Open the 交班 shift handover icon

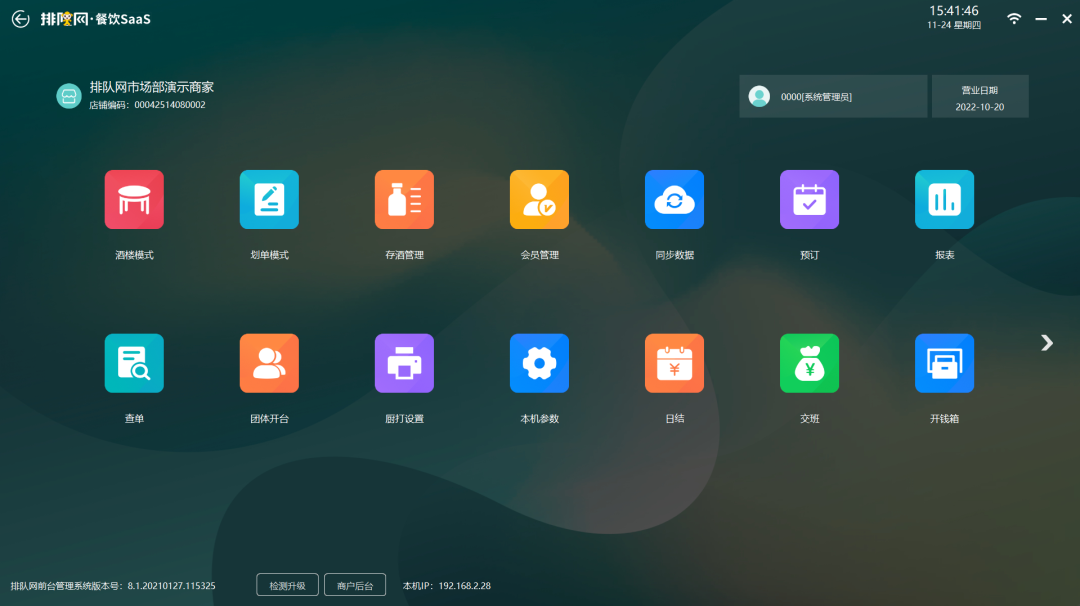tap(809, 363)
